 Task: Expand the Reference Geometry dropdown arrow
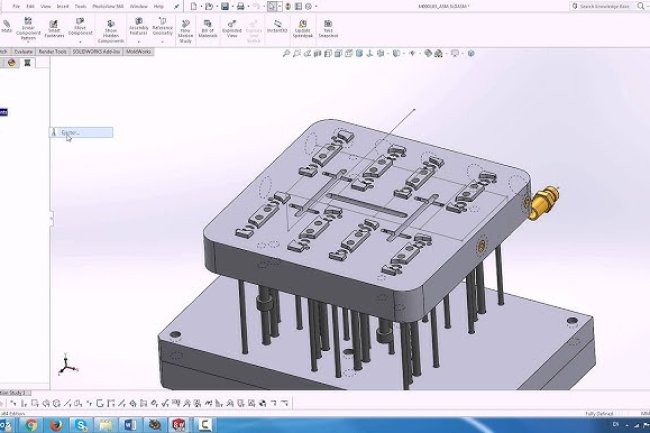click(162, 42)
